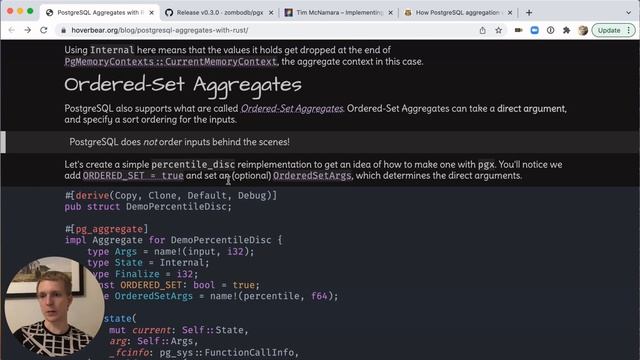Close the How PostgreSQL aggregation tab

tap(510, 13)
